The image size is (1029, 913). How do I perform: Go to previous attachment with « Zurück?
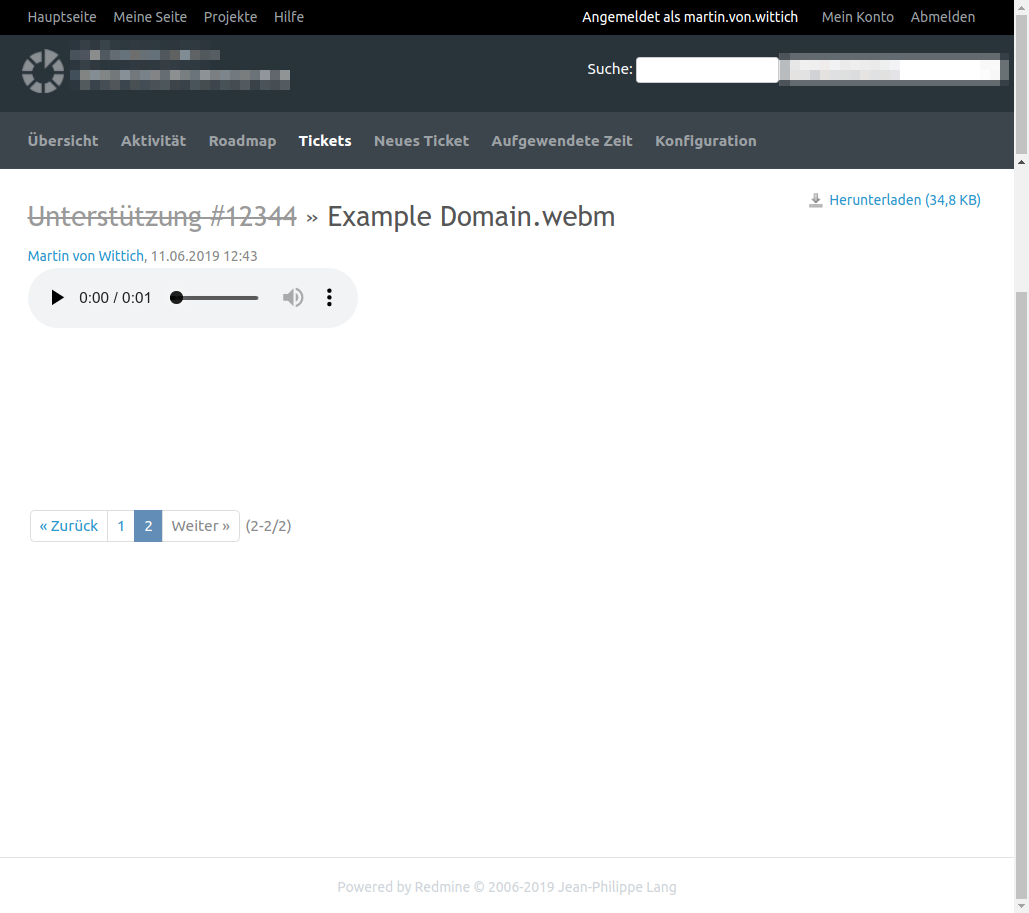[x=69, y=526]
